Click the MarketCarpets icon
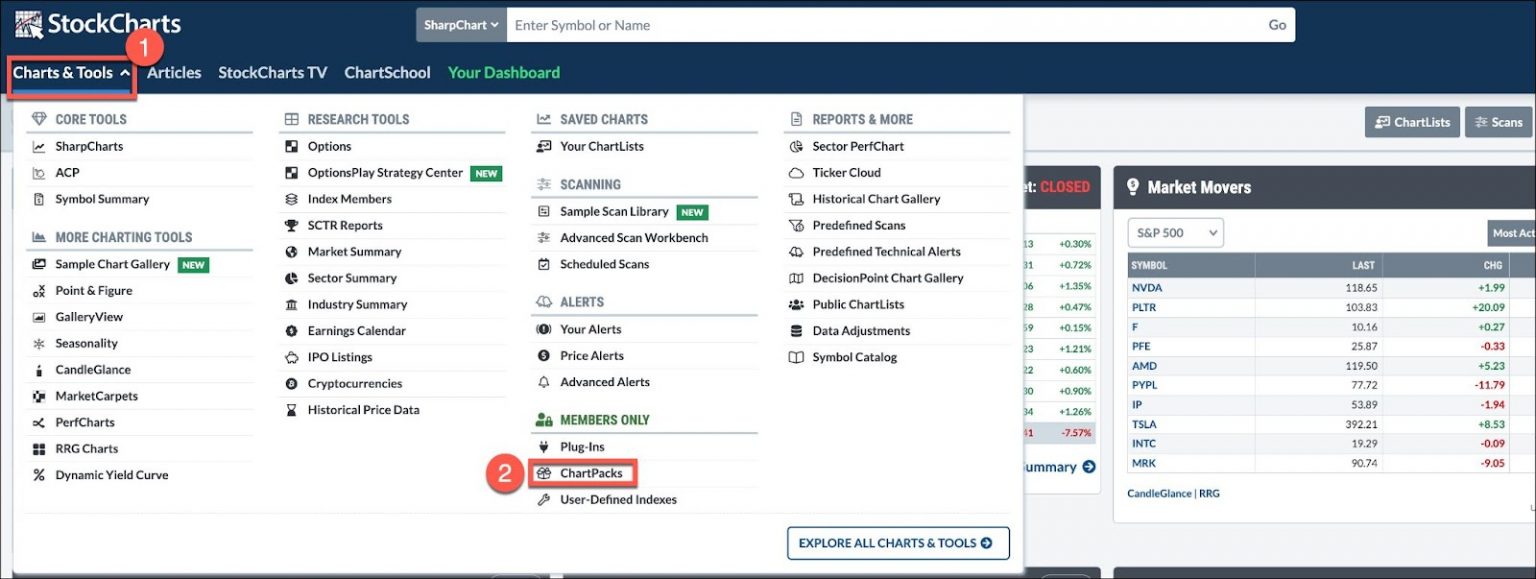The width and height of the screenshot is (1536, 579). click(39, 396)
